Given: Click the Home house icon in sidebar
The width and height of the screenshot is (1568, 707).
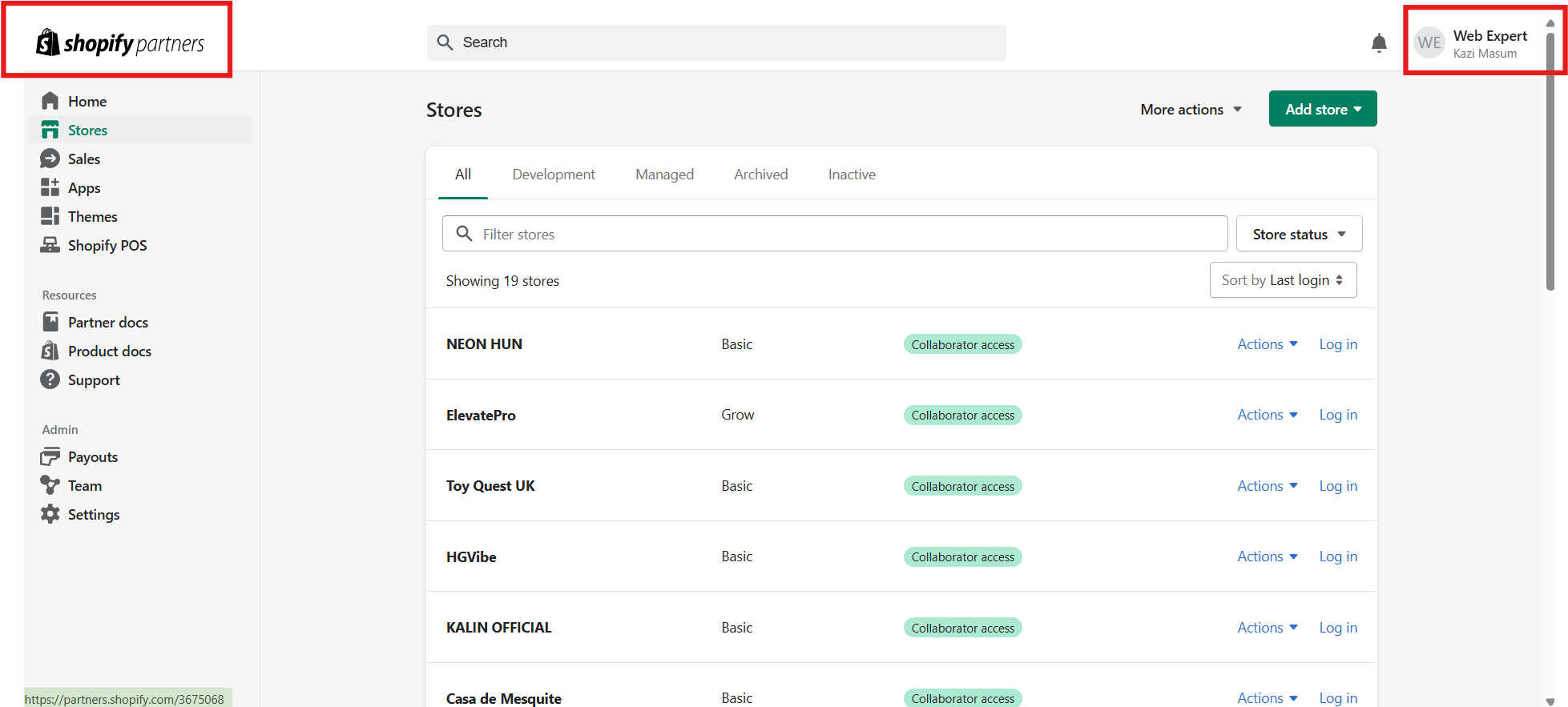Looking at the screenshot, I should (50, 101).
